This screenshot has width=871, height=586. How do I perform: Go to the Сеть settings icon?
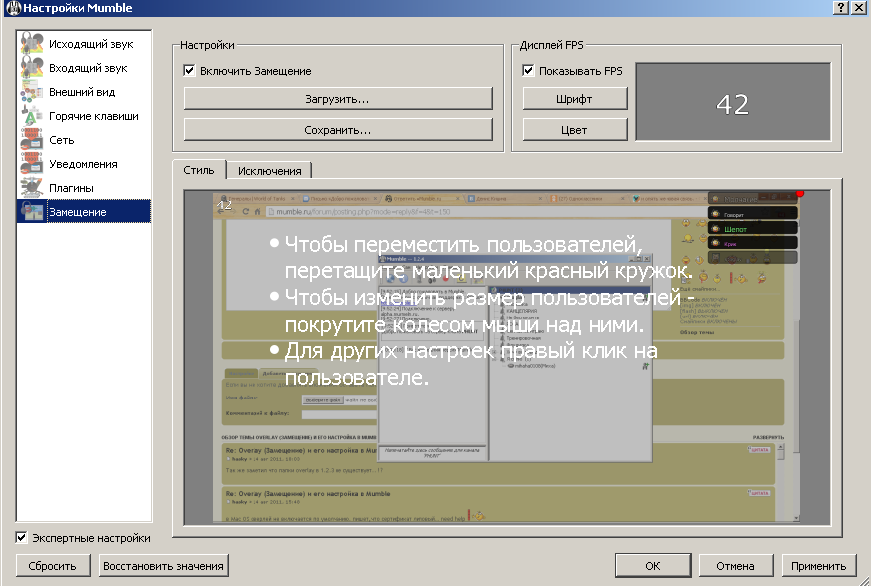(31, 140)
